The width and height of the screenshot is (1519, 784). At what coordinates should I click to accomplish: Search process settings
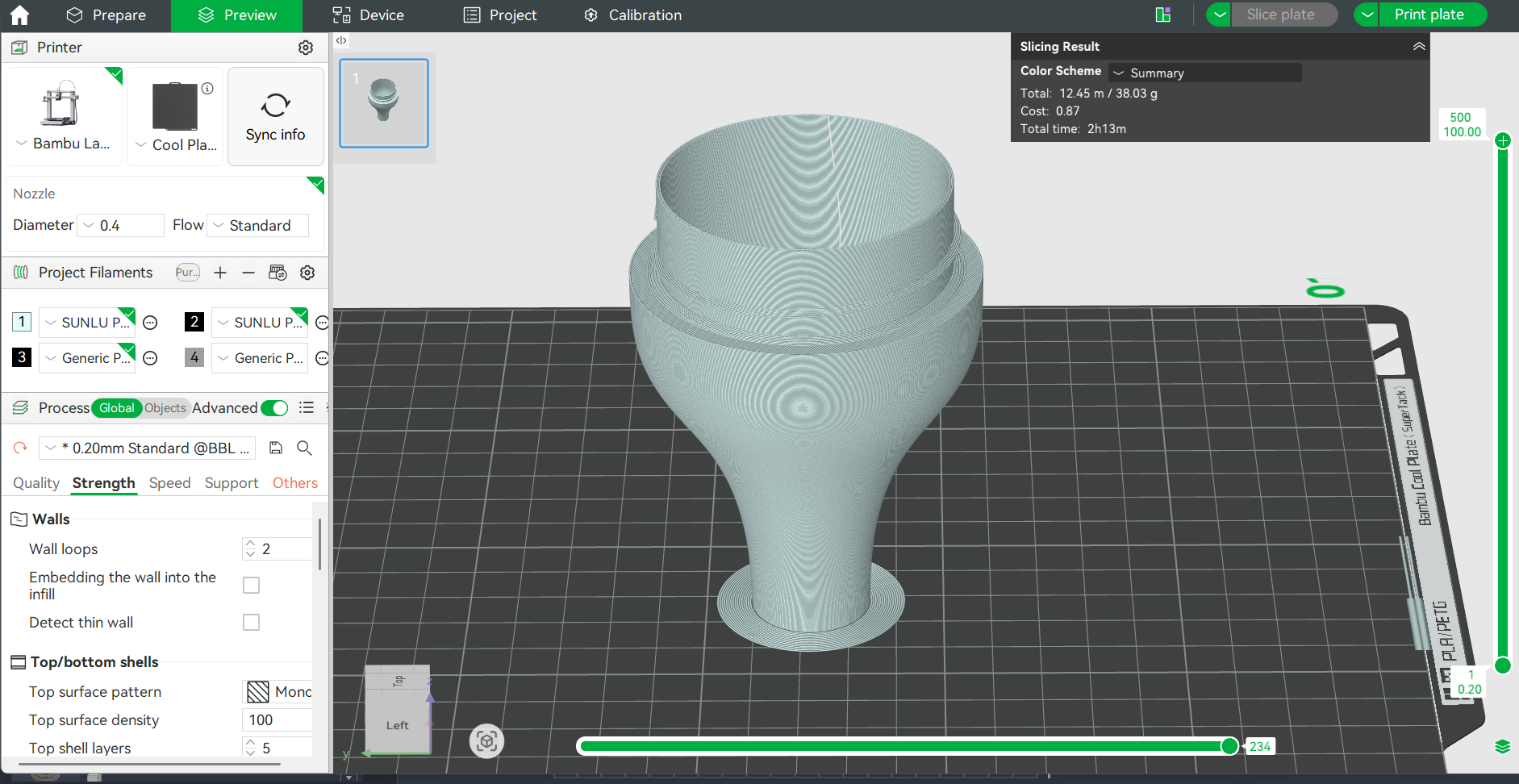click(x=304, y=448)
